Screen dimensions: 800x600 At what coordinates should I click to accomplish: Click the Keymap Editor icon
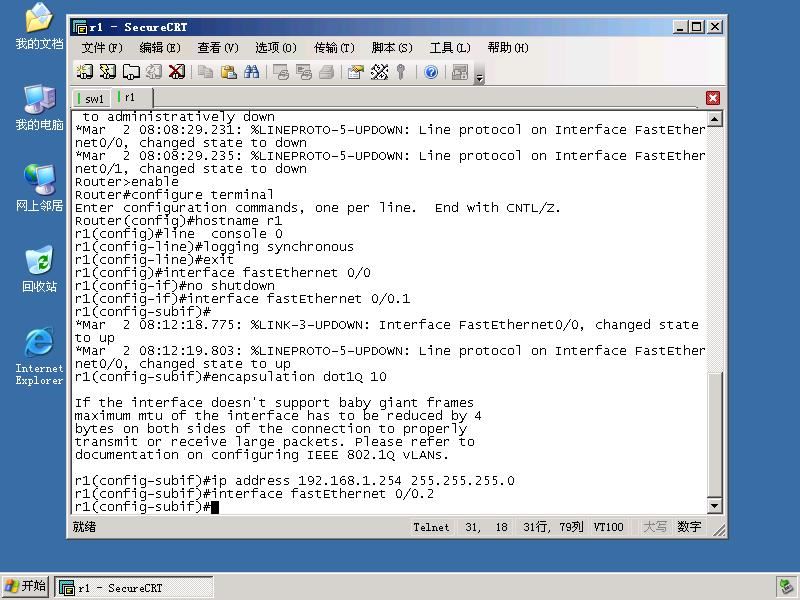tap(379, 72)
